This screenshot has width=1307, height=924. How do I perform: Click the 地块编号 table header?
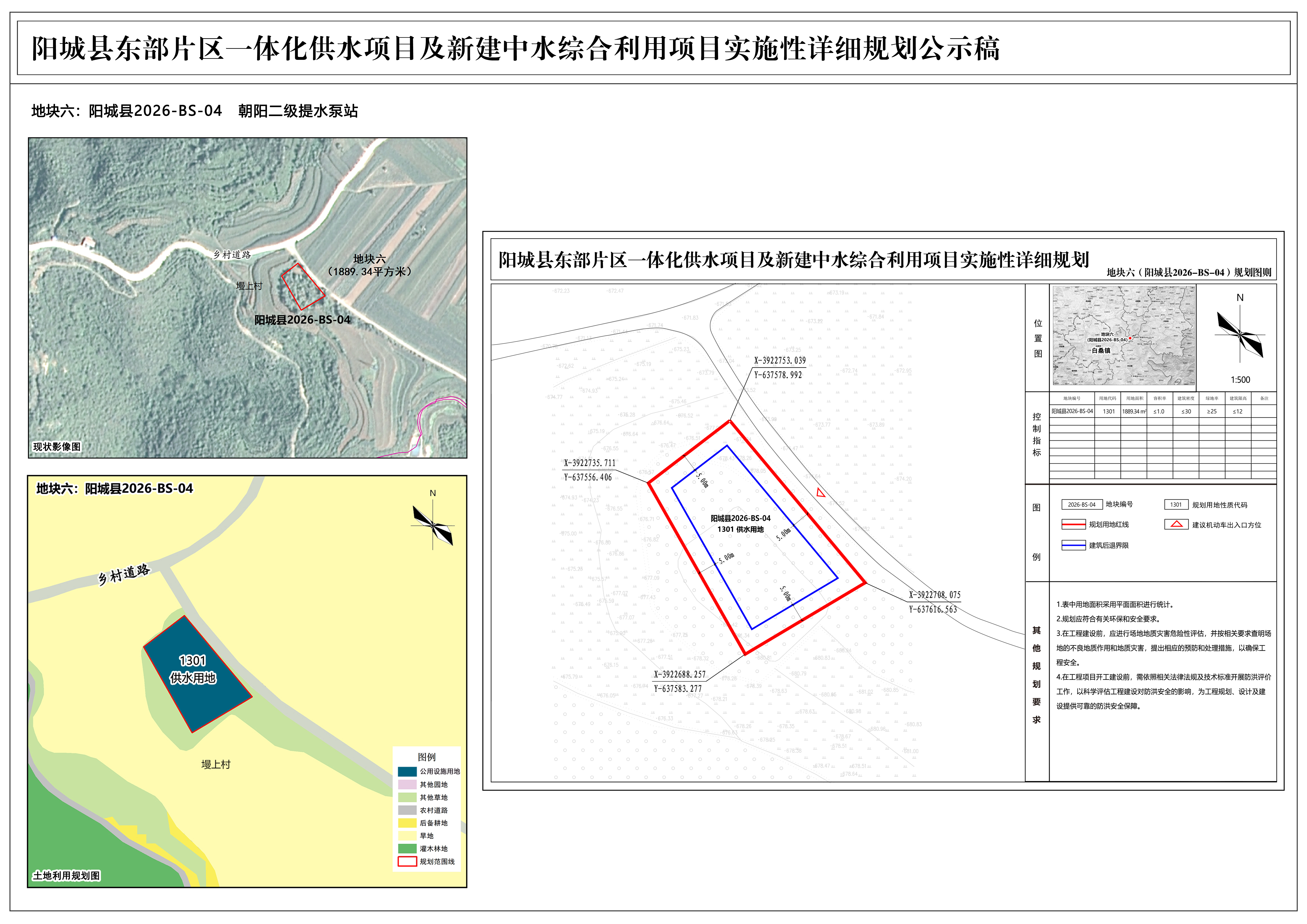[1072, 399]
